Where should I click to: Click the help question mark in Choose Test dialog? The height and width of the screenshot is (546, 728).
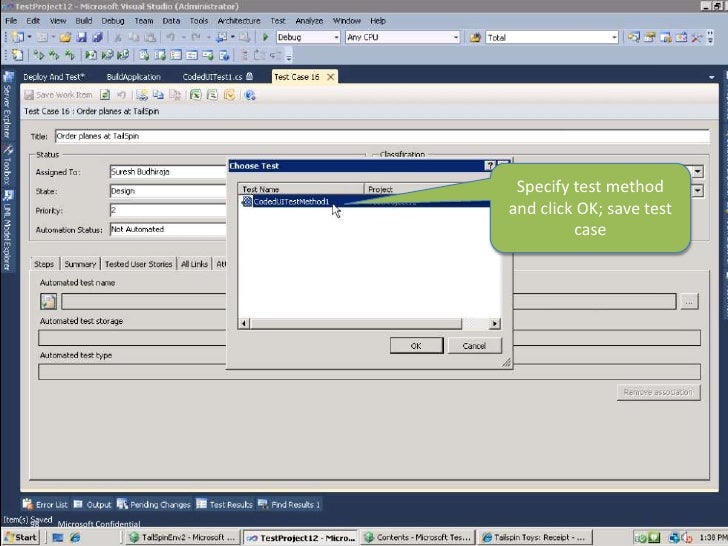pyautogui.click(x=489, y=166)
